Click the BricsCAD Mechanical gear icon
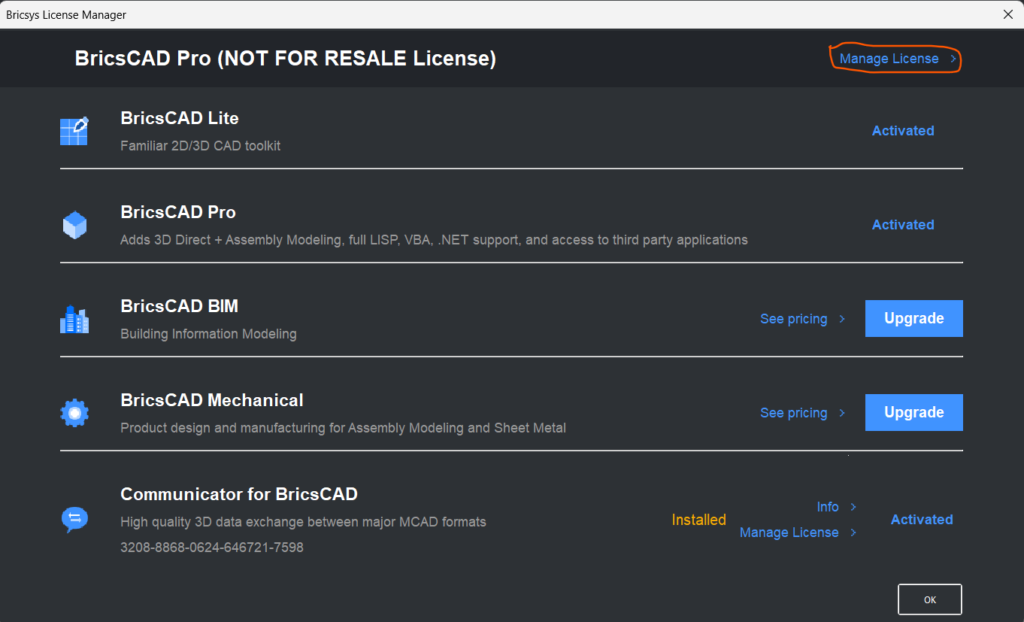 [74, 413]
